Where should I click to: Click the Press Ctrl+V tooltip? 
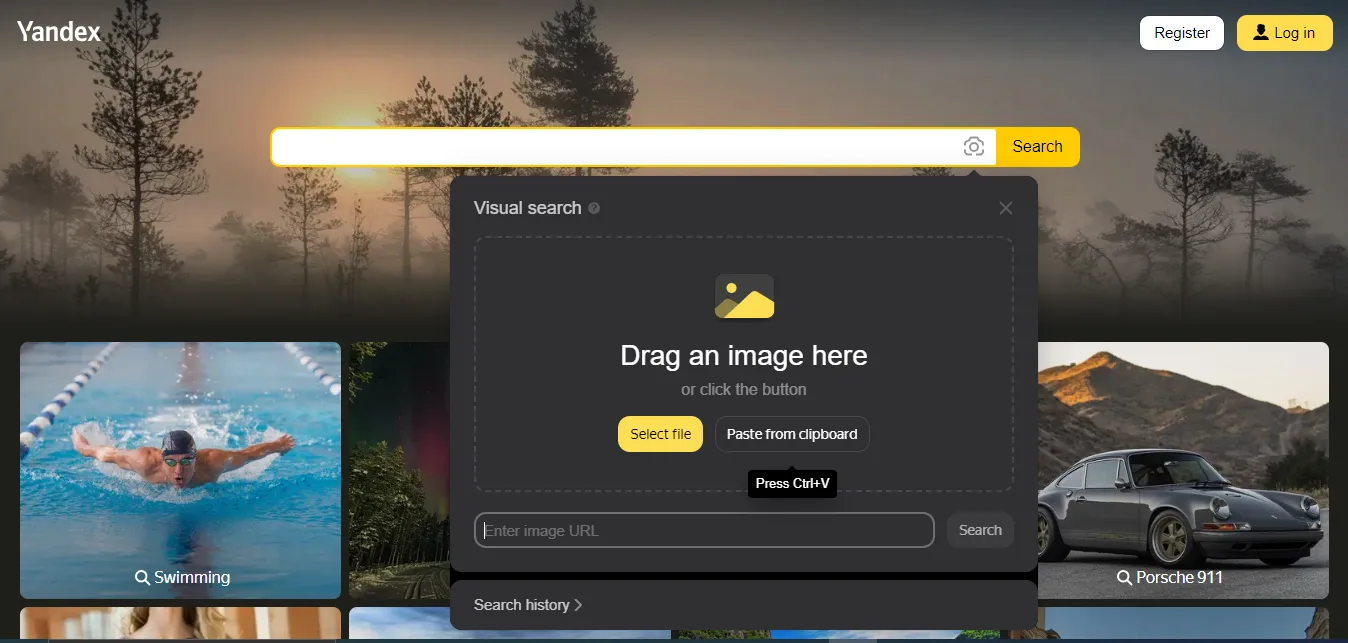792,483
